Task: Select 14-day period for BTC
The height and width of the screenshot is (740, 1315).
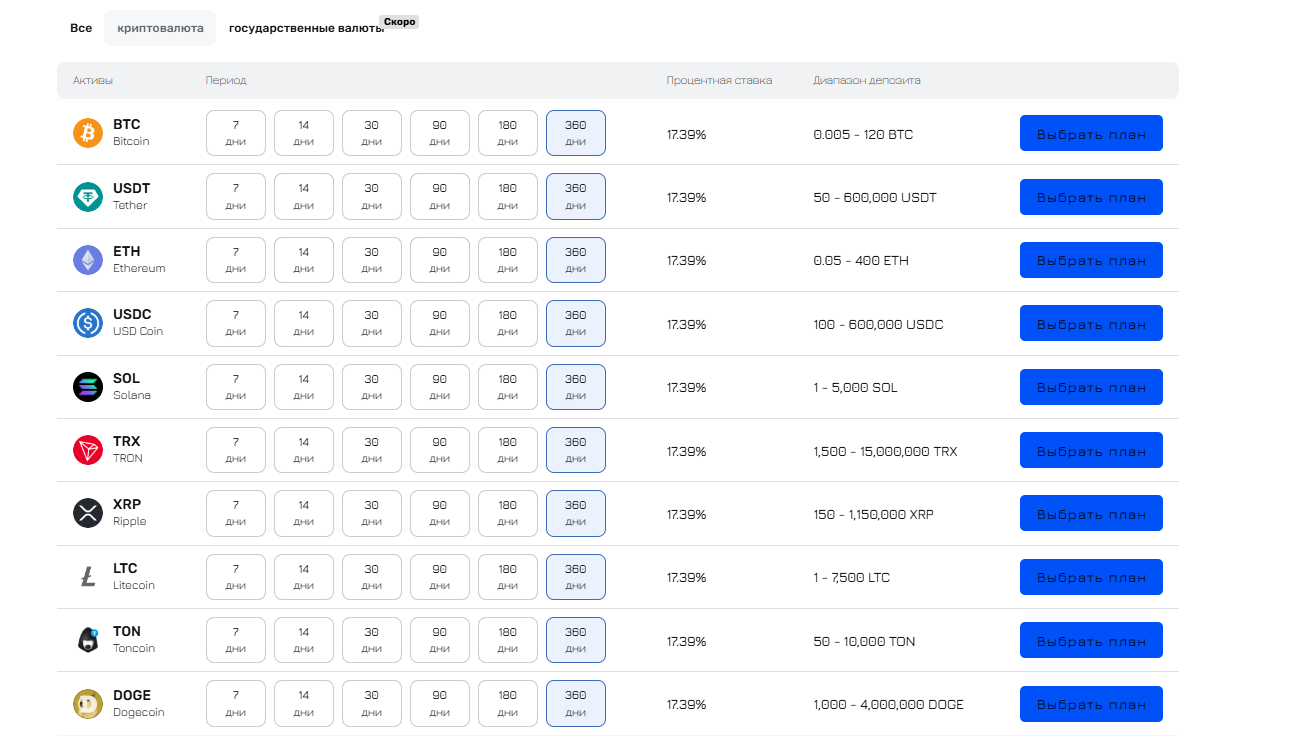Action: coord(304,133)
